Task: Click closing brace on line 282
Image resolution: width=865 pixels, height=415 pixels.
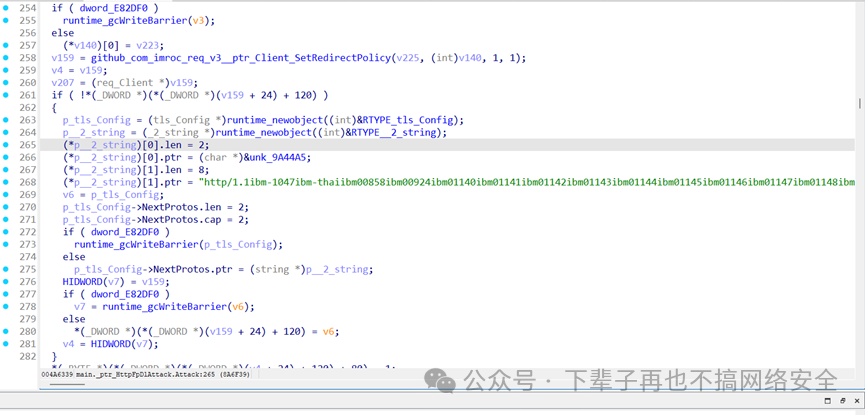Action: tap(54, 357)
